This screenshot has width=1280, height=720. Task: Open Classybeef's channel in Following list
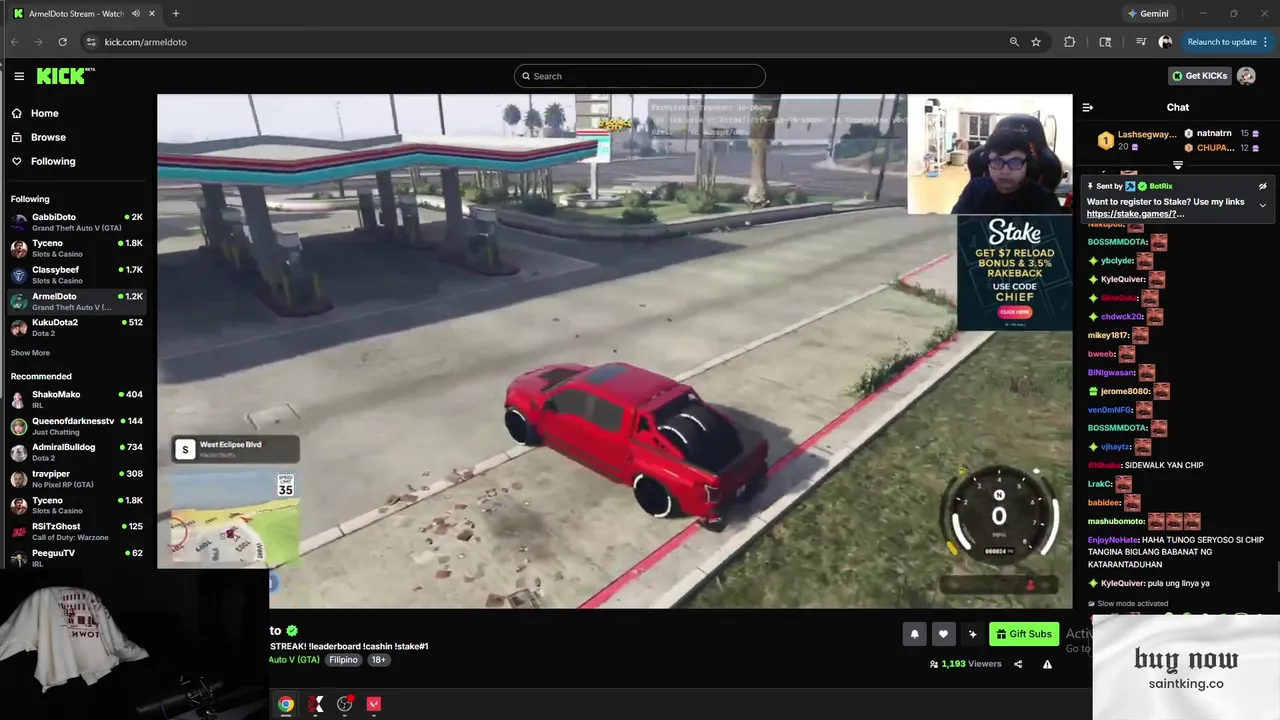[x=77, y=275]
